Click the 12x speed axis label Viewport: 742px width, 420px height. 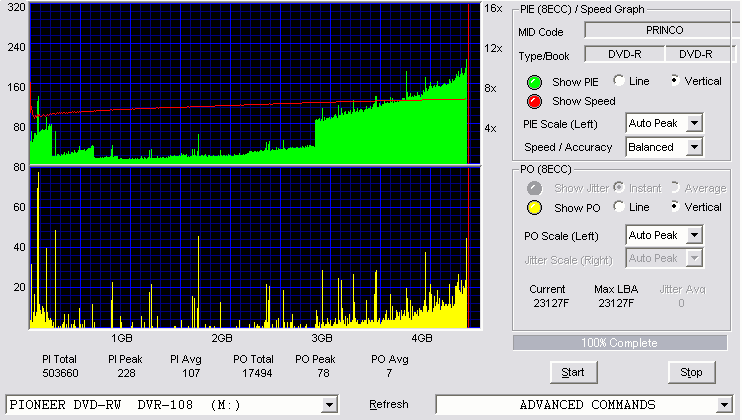click(493, 48)
